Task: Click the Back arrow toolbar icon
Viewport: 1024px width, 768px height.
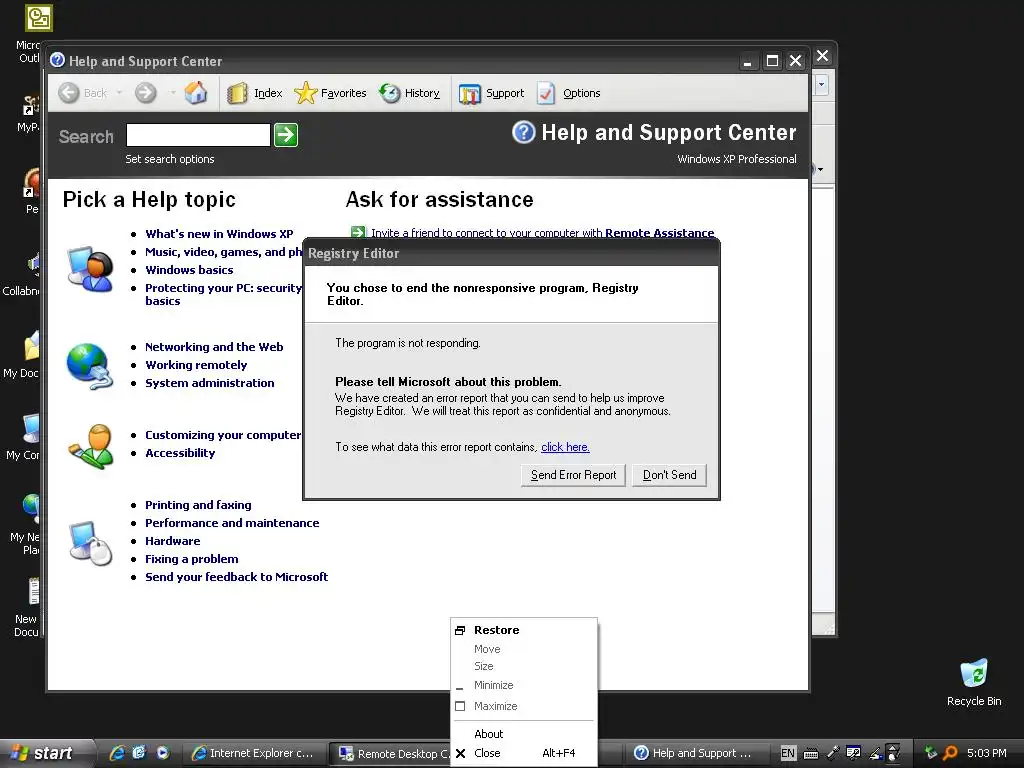Action: pos(69,93)
